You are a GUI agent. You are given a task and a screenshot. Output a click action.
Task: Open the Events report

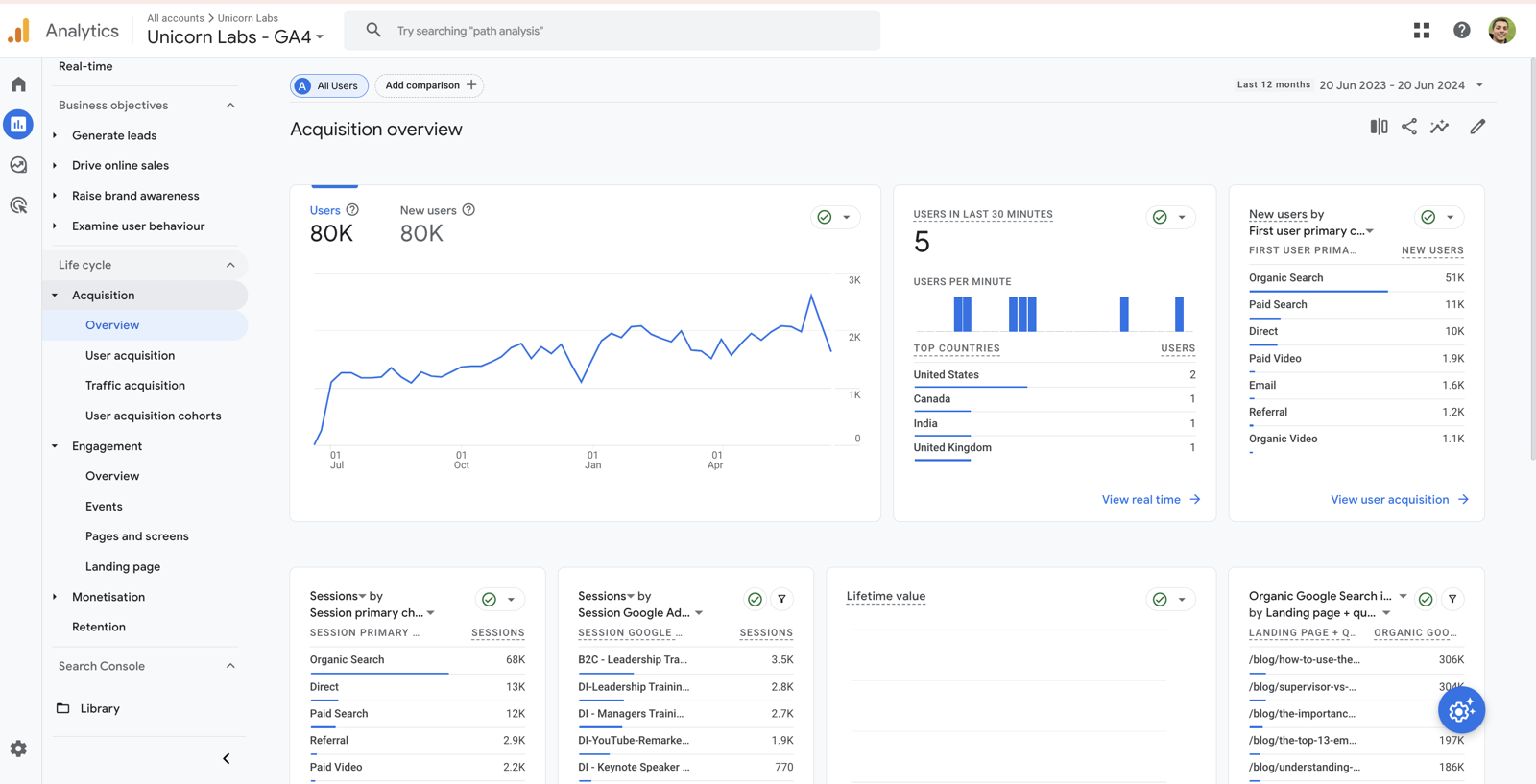pos(104,506)
